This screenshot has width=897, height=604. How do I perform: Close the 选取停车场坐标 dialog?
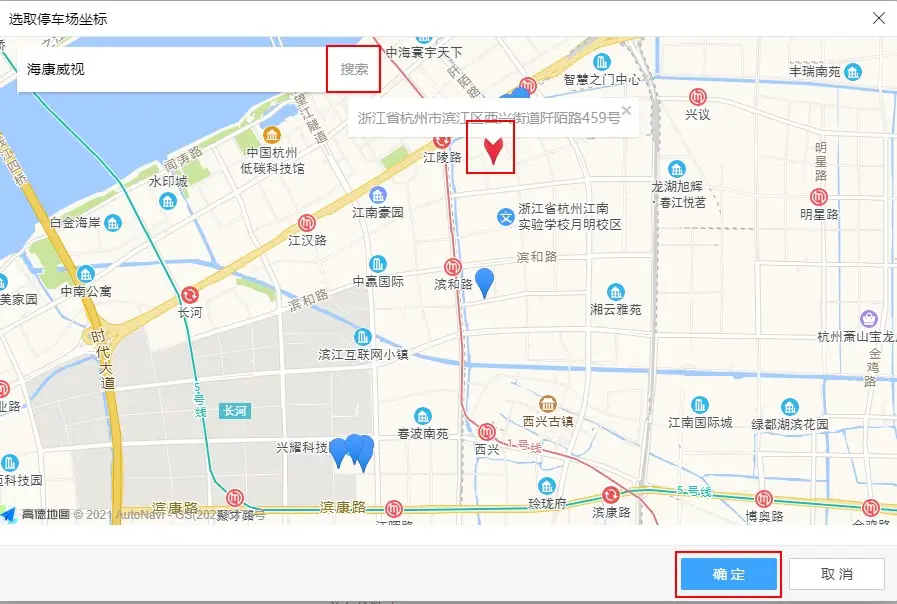coord(878,18)
